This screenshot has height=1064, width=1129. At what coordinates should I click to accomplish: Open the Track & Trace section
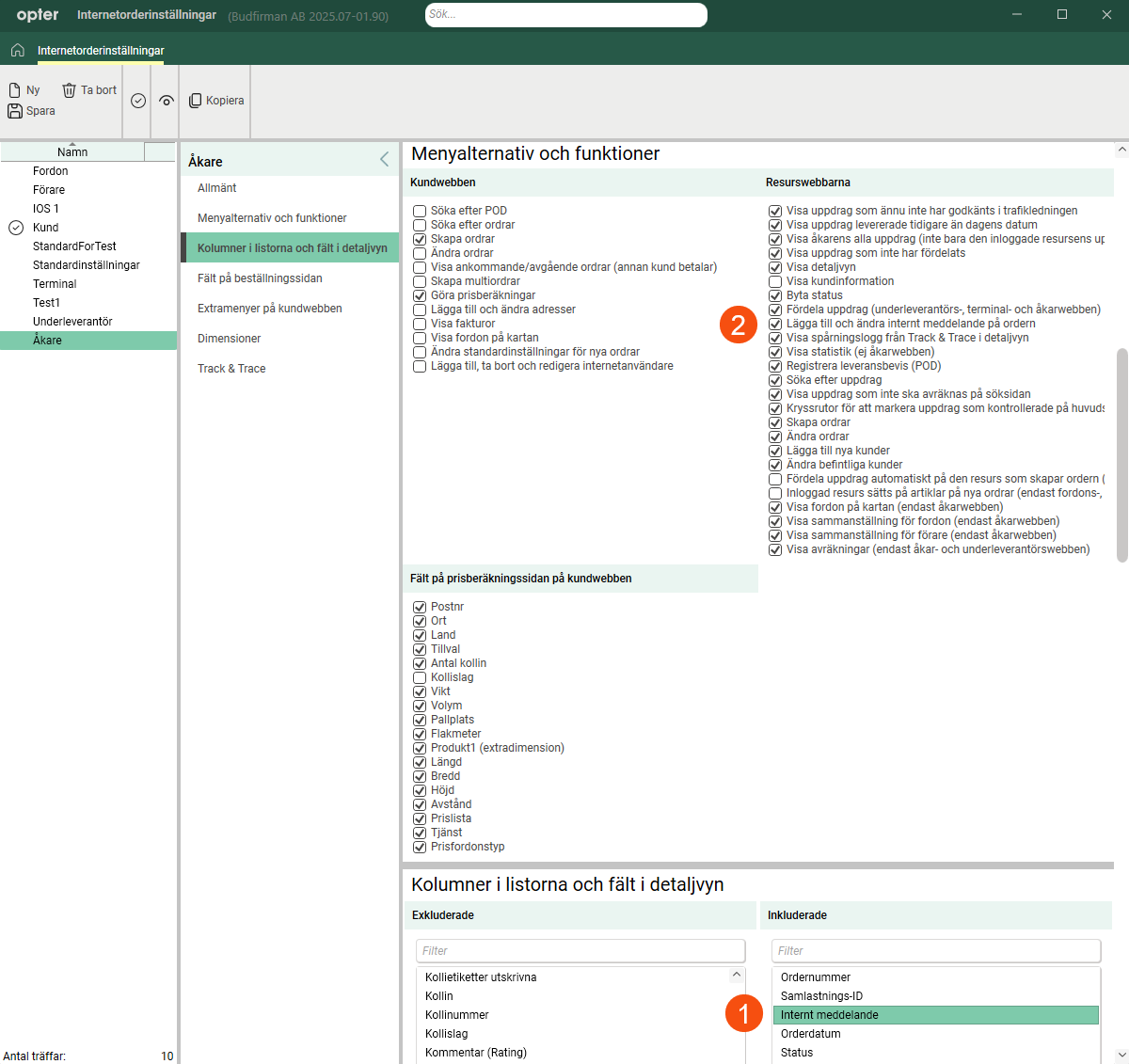pos(231,369)
